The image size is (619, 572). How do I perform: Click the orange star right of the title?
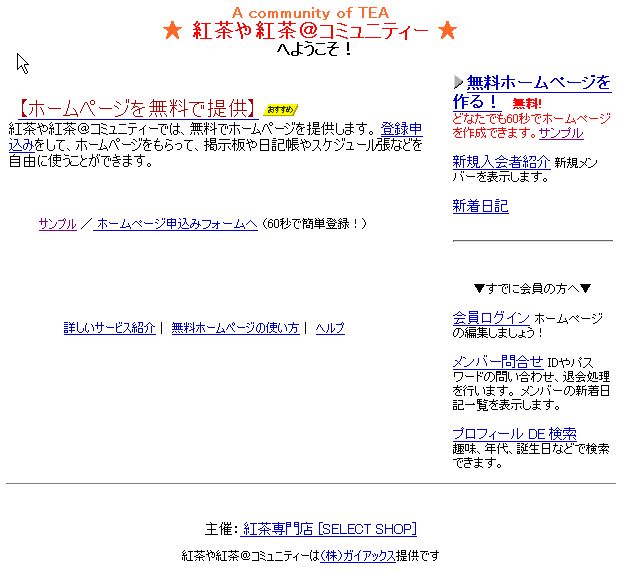pyautogui.click(x=447, y=31)
